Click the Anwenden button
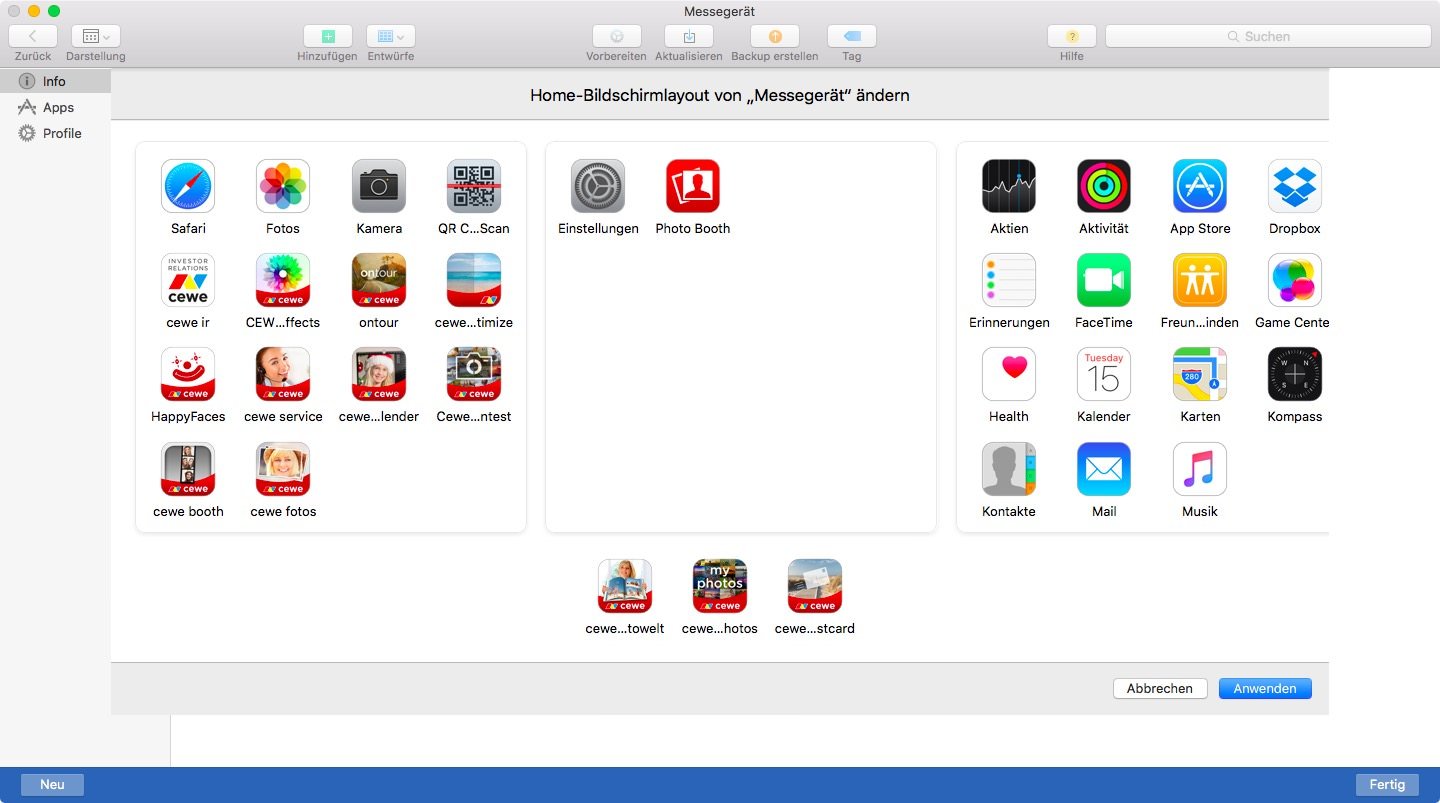Image resolution: width=1440 pixels, height=803 pixels. point(1265,688)
